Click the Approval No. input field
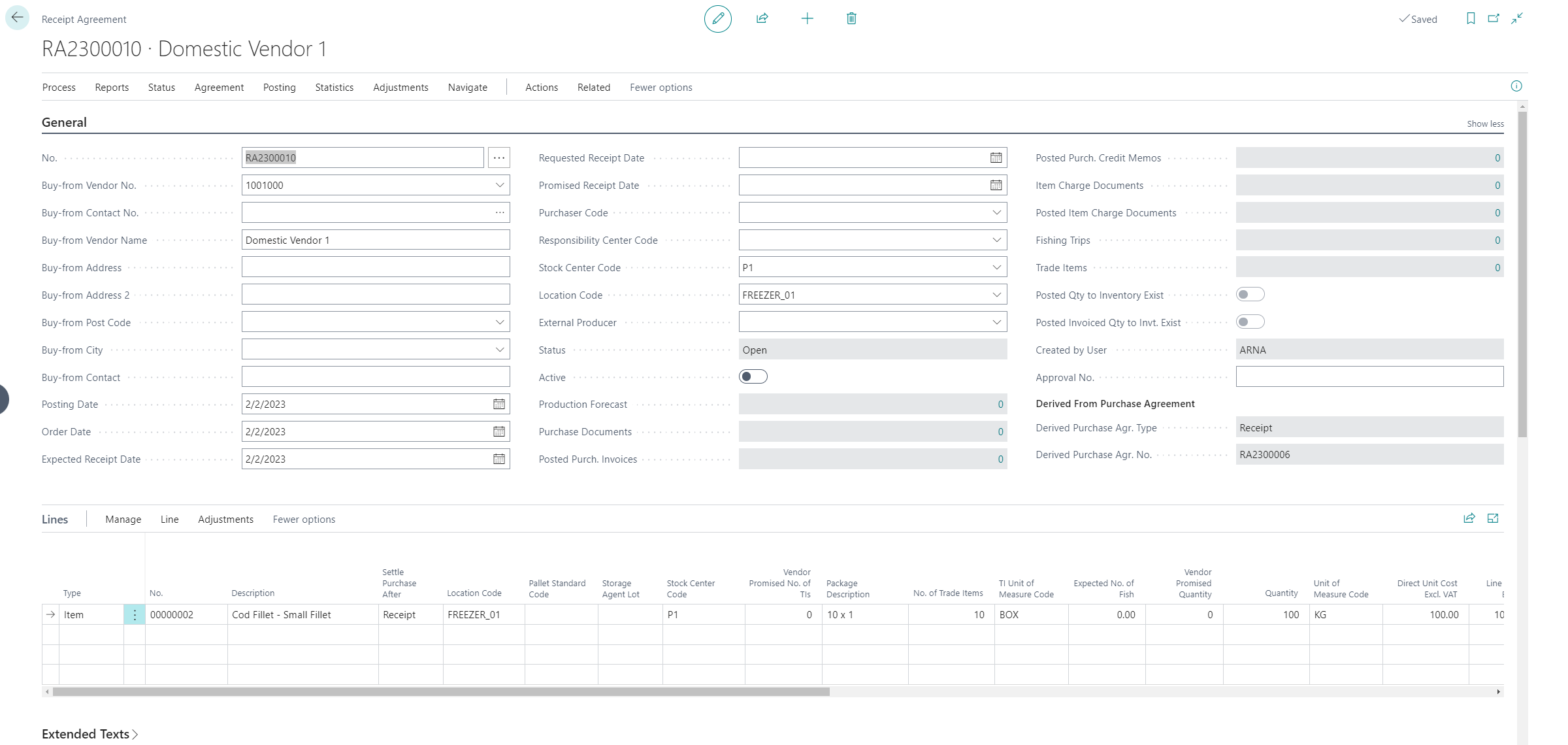1568x745 pixels. click(x=1369, y=377)
